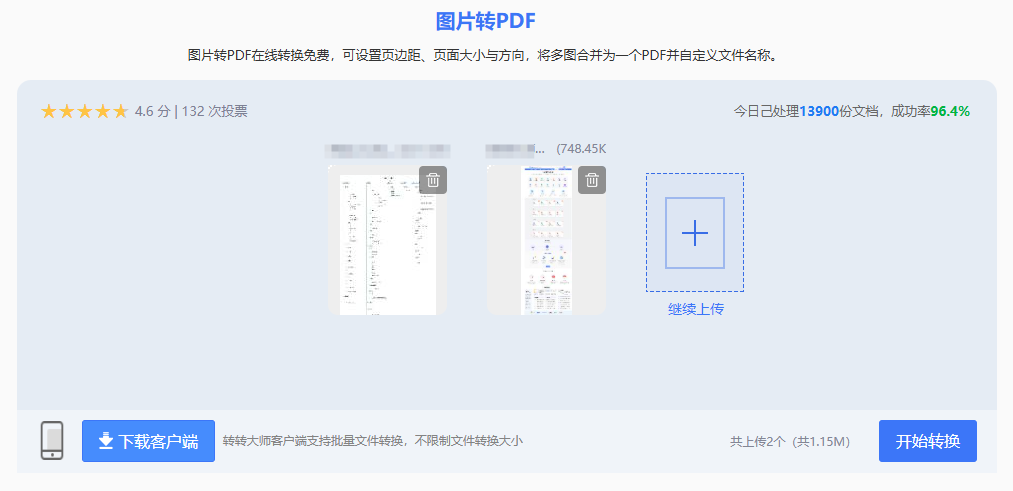Click the 图片转PDF page title
This screenshot has height=491, width=1013.
tap(486, 21)
